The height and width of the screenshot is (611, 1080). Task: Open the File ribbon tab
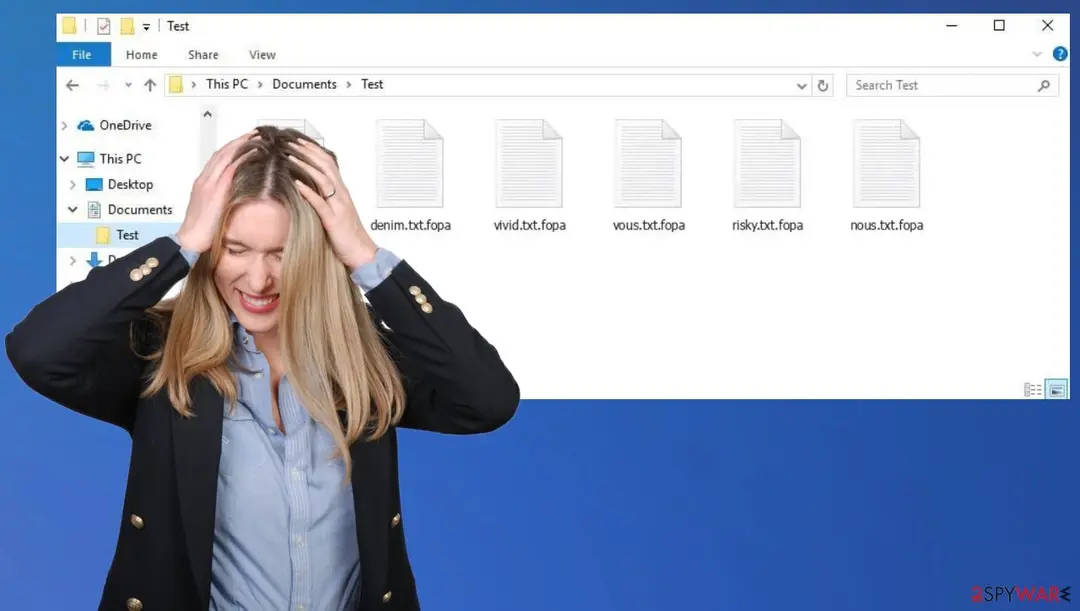click(83, 54)
